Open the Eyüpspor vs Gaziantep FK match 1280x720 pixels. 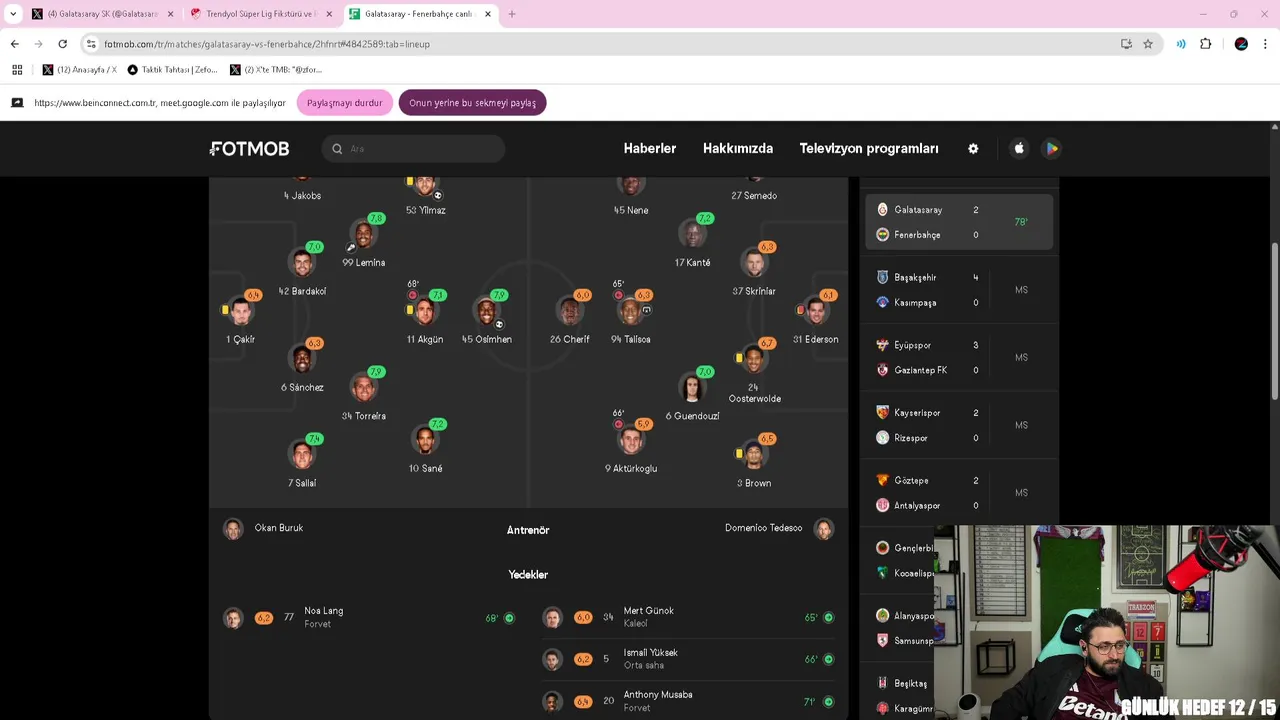click(959, 358)
